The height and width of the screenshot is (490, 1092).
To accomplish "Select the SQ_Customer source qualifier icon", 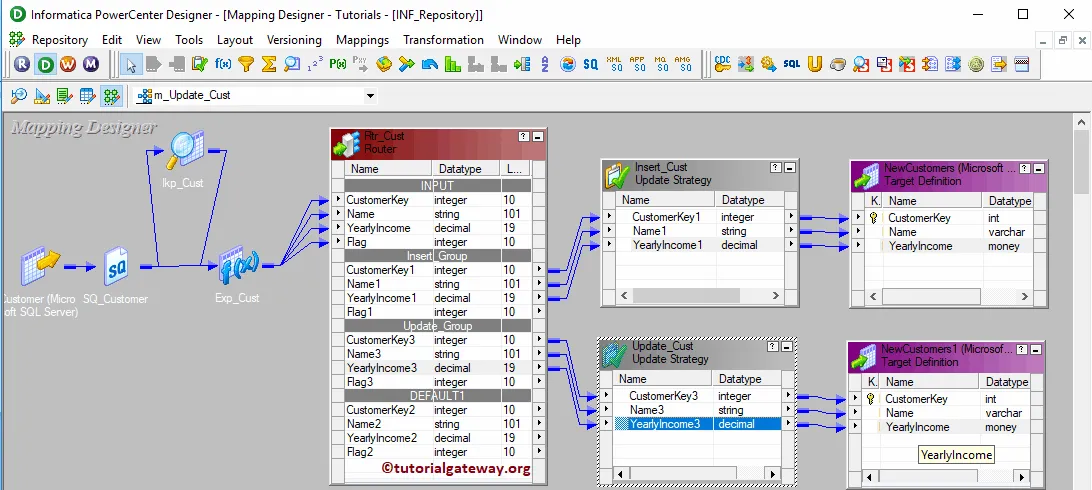I will point(116,268).
